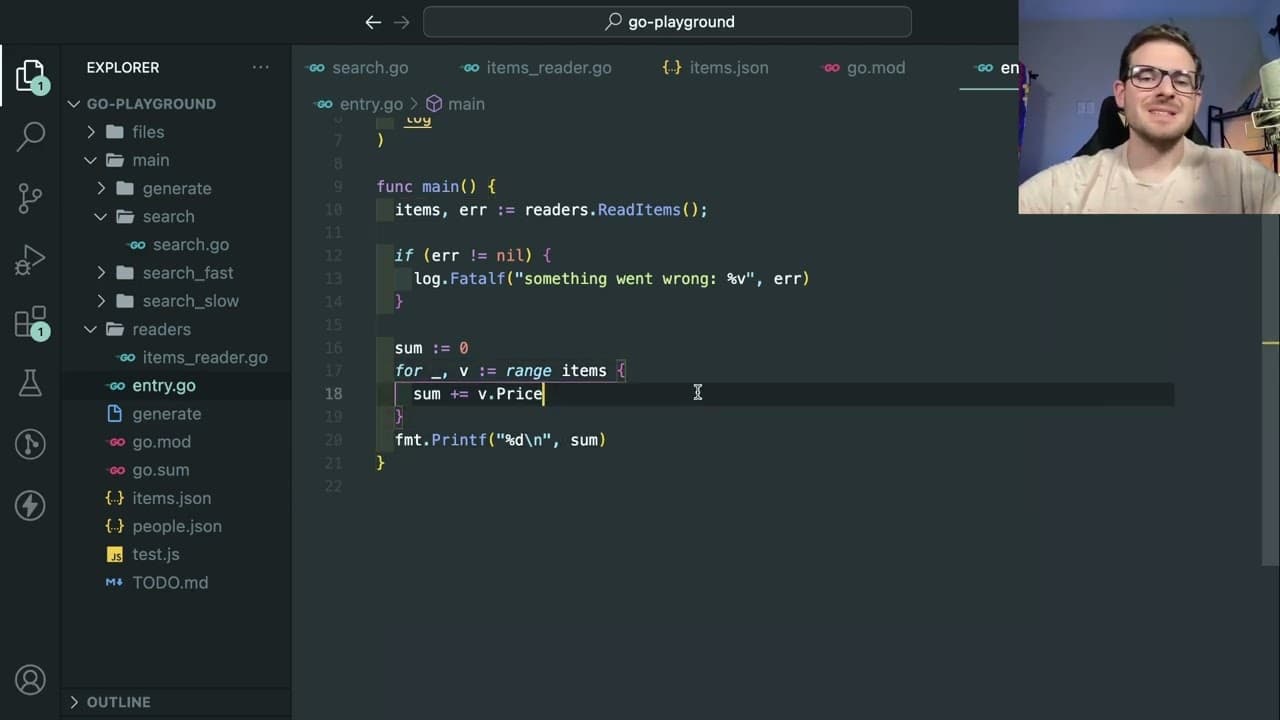Open the Git graph icon in activity bar
Viewport: 1280px width, 720px height.
point(30,443)
